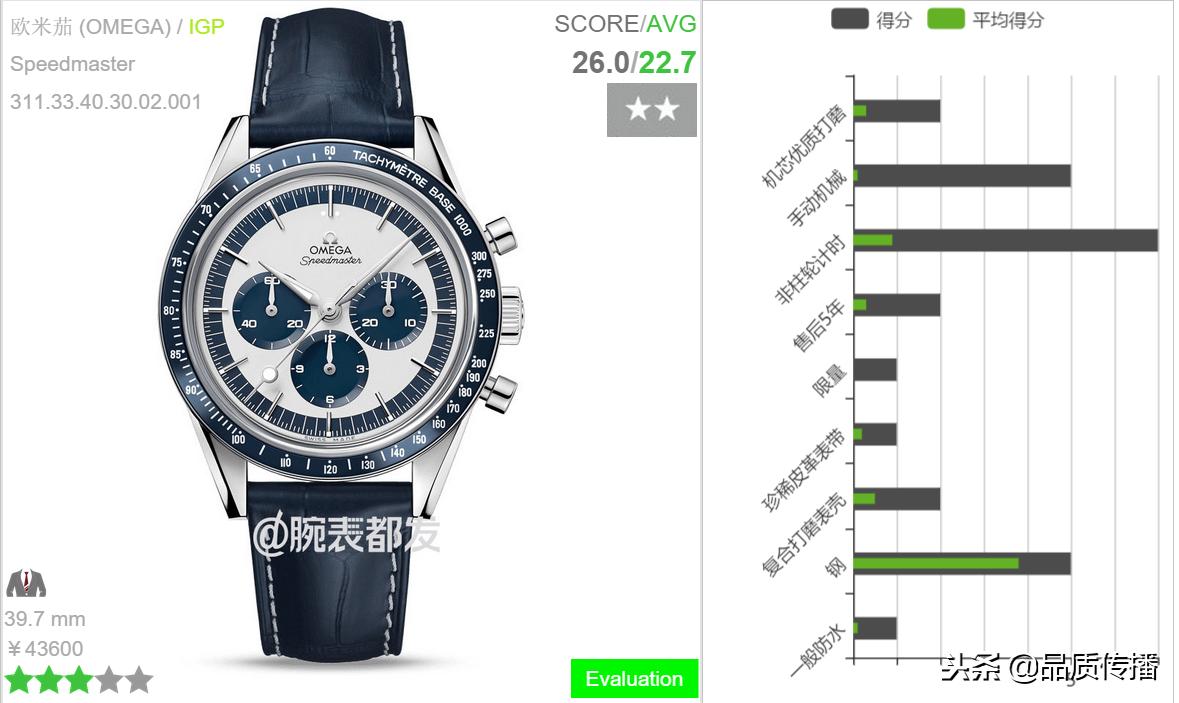The width and height of the screenshot is (1179, 703).
Task: Click the 欧米茄 (OMEGA) brand name
Action: 91,27
